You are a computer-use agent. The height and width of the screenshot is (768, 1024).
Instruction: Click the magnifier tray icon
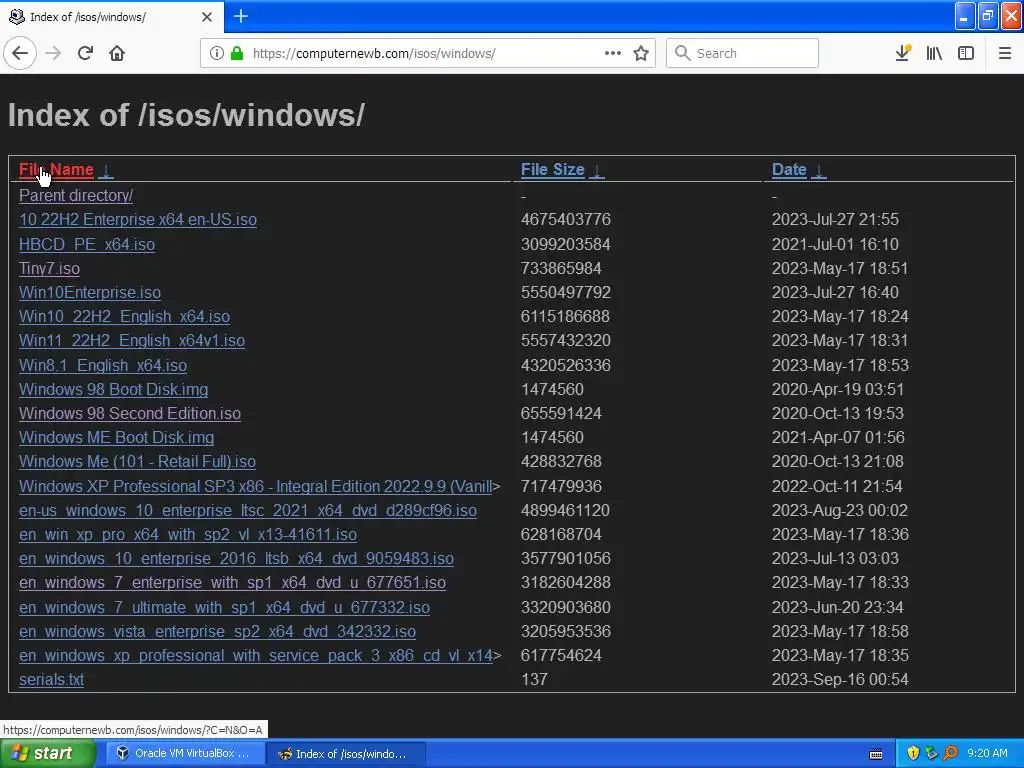coord(950,753)
